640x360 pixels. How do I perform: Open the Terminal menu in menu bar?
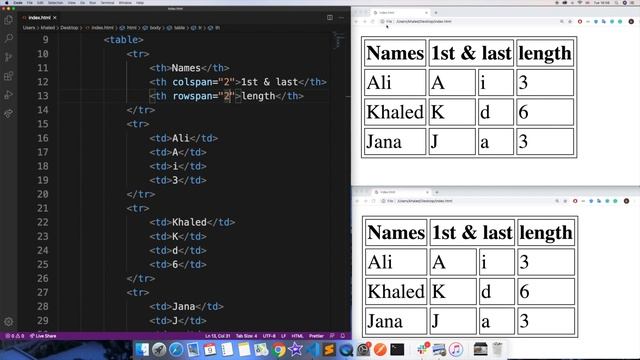(x=107, y=2)
